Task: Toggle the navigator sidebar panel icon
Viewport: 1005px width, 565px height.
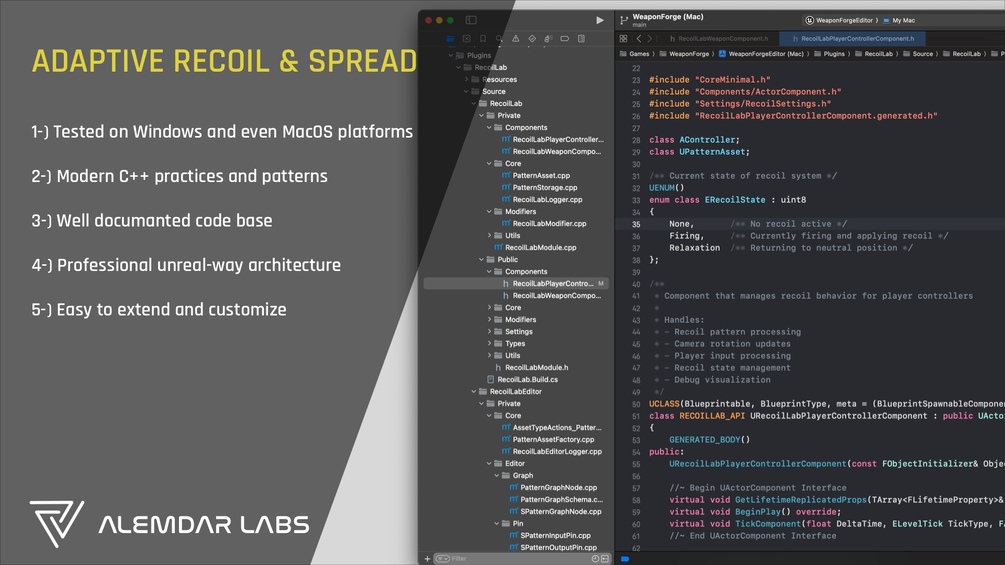Action: click(471, 20)
